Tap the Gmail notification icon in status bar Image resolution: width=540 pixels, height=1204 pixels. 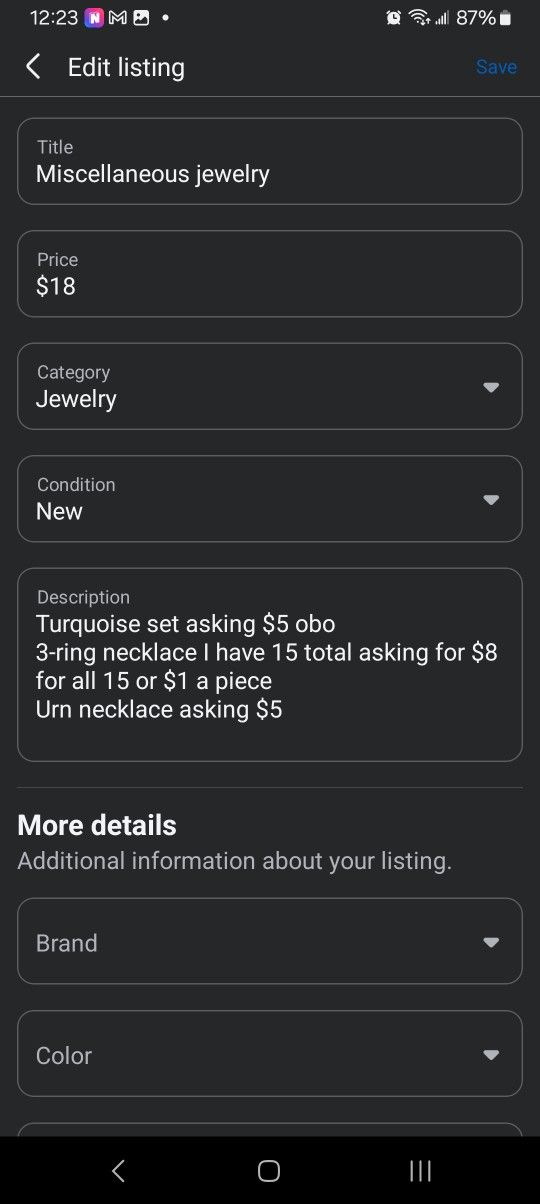click(118, 18)
